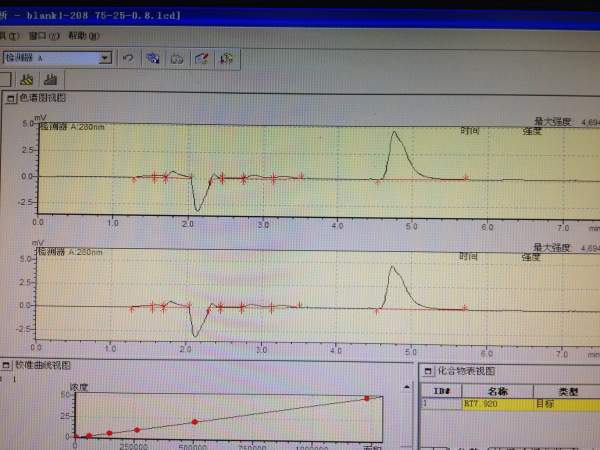Select the ID# column header
The height and width of the screenshot is (450, 600).
click(x=441, y=391)
